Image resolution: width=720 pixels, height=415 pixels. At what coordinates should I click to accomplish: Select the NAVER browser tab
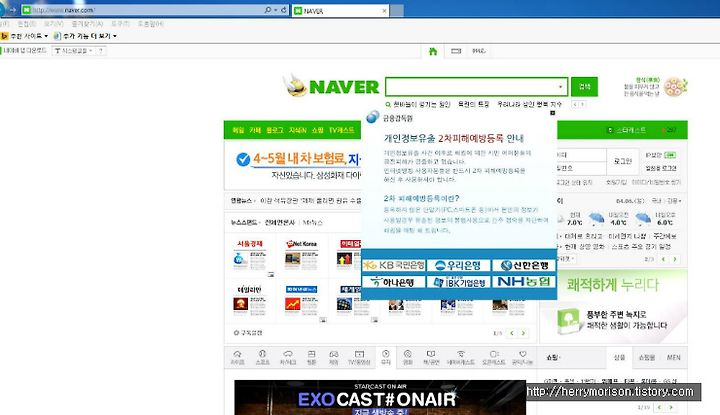pyautogui.click(x=338, y=11)
